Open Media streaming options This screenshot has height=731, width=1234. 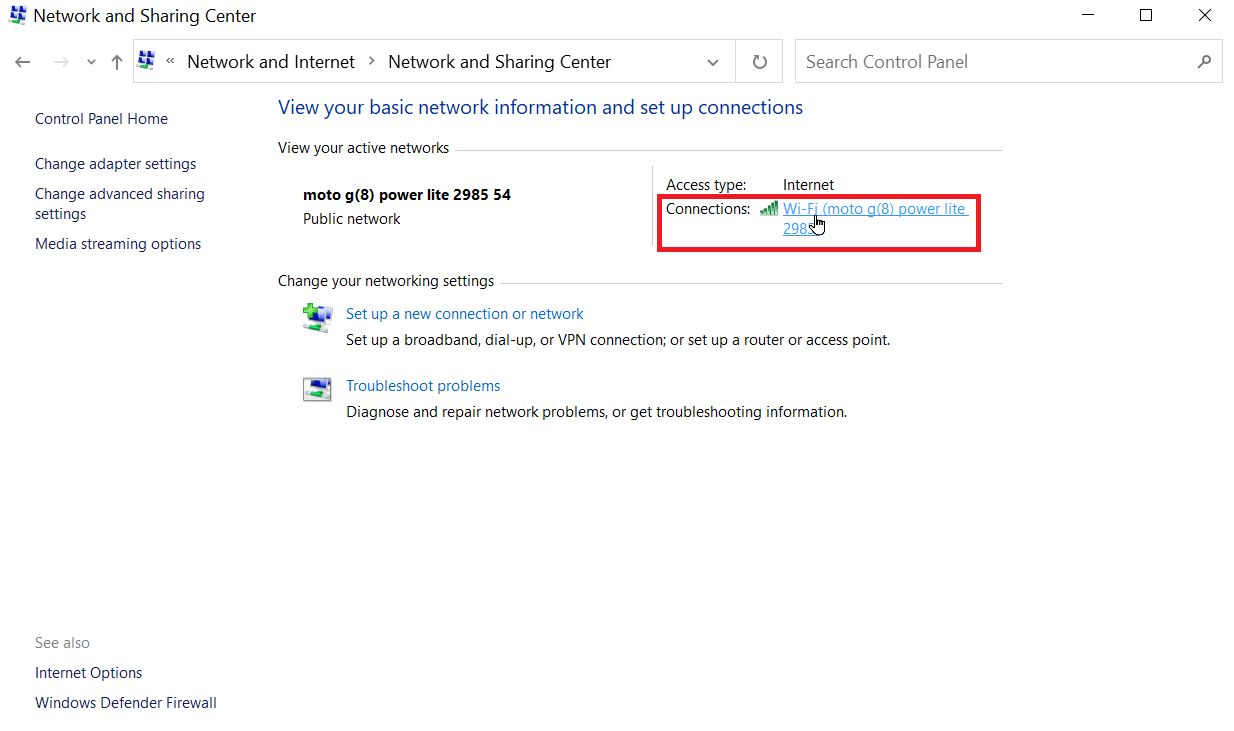[118, 244]
